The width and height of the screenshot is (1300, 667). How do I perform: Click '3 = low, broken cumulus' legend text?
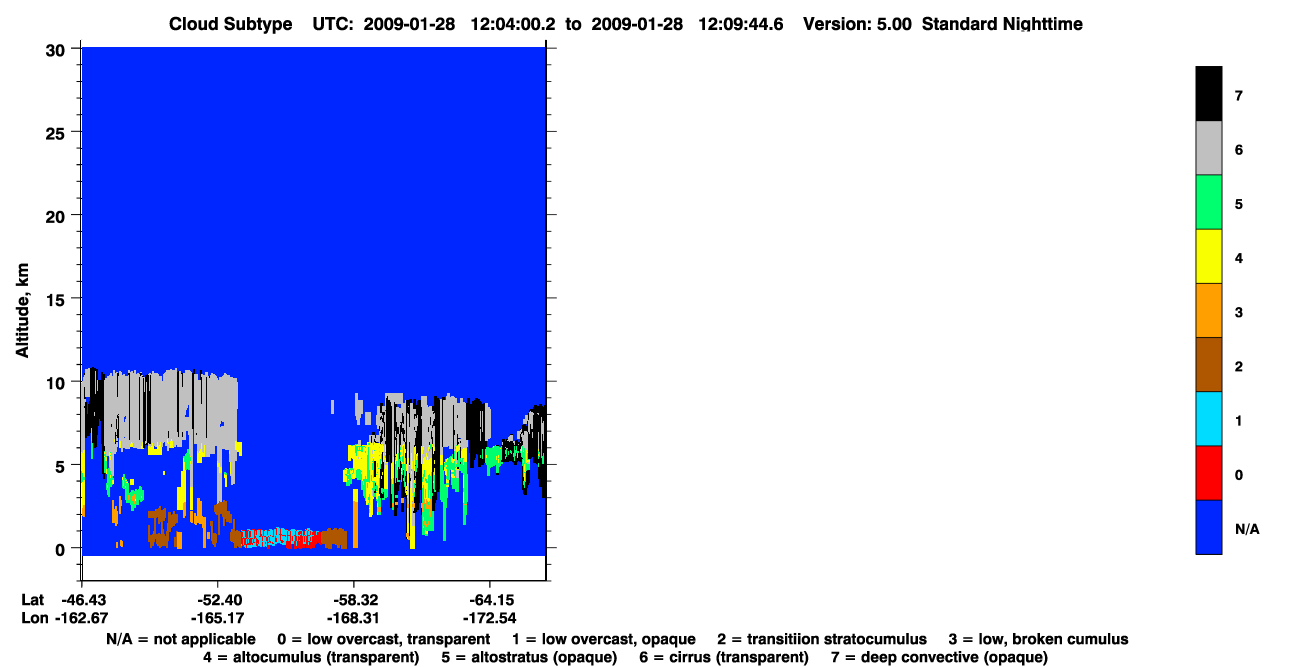(1038, 639)
